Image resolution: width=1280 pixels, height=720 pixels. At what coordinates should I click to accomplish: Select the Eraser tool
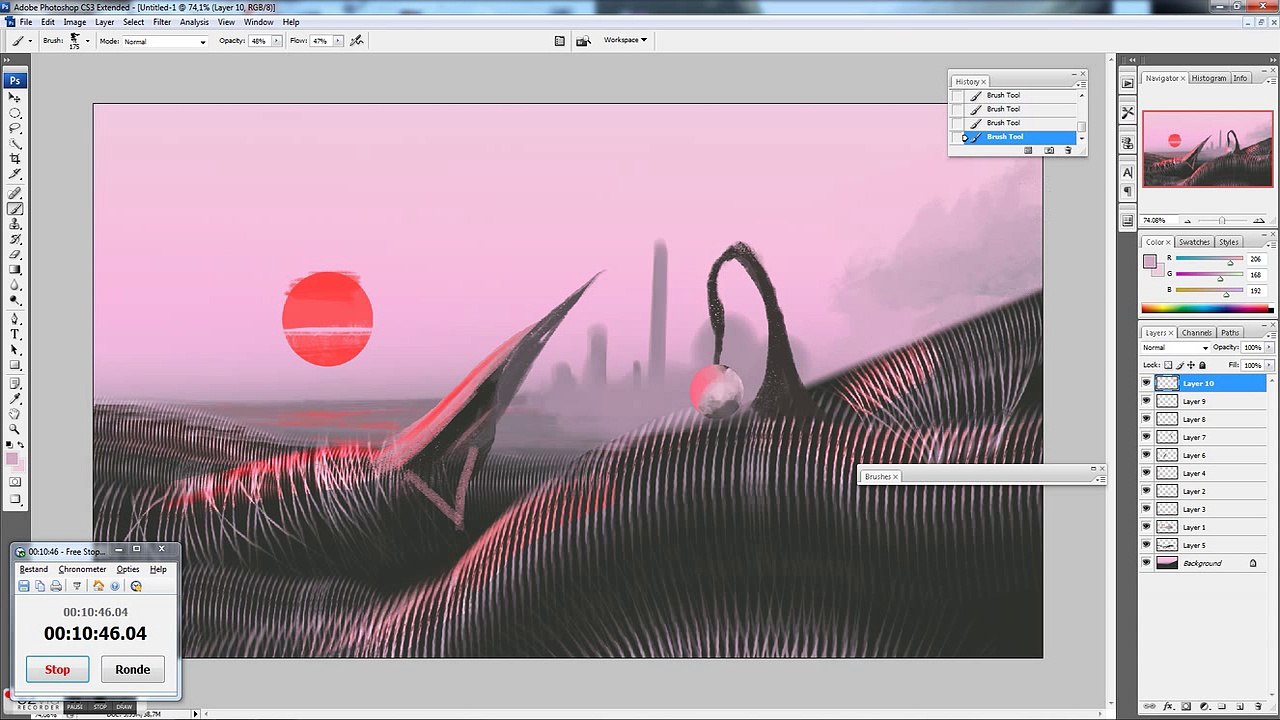click(x=16, y=254)
